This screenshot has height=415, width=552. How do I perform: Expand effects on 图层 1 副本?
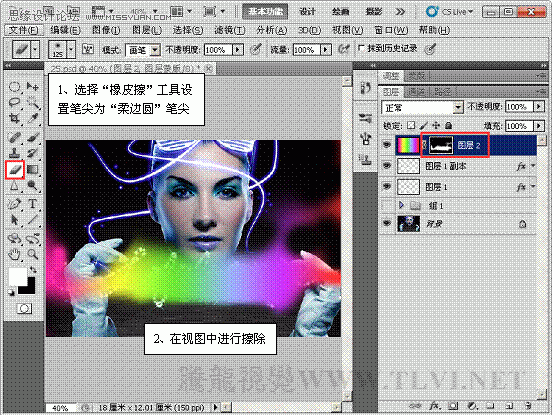pyautogui.click(x=533, y=165)
